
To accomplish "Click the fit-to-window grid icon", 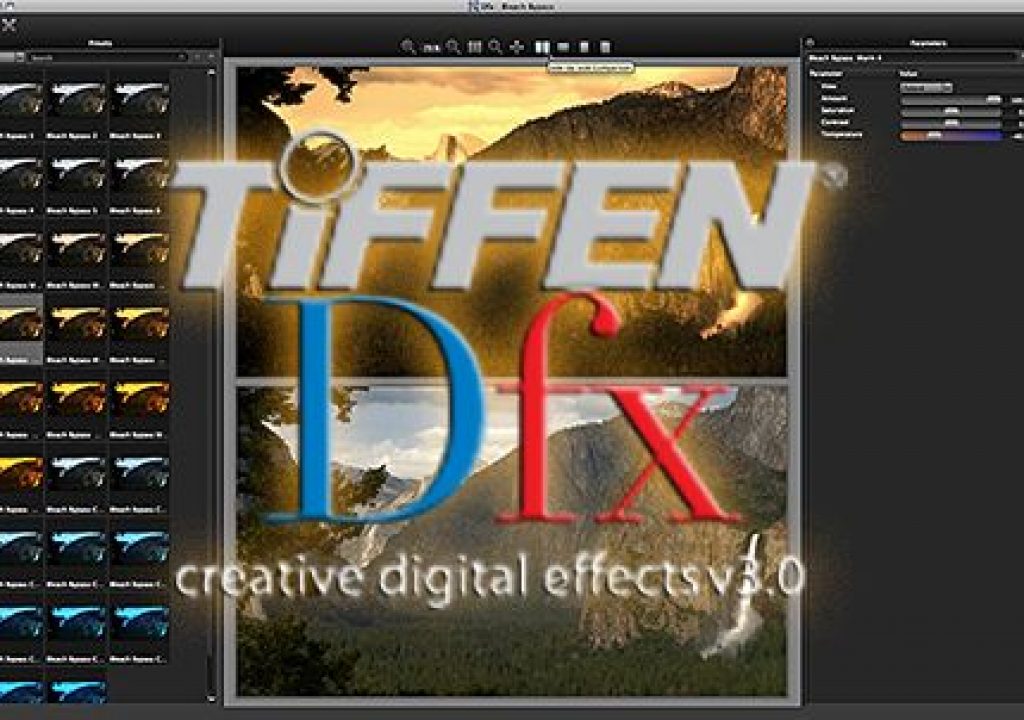I will tap(475, 47).
